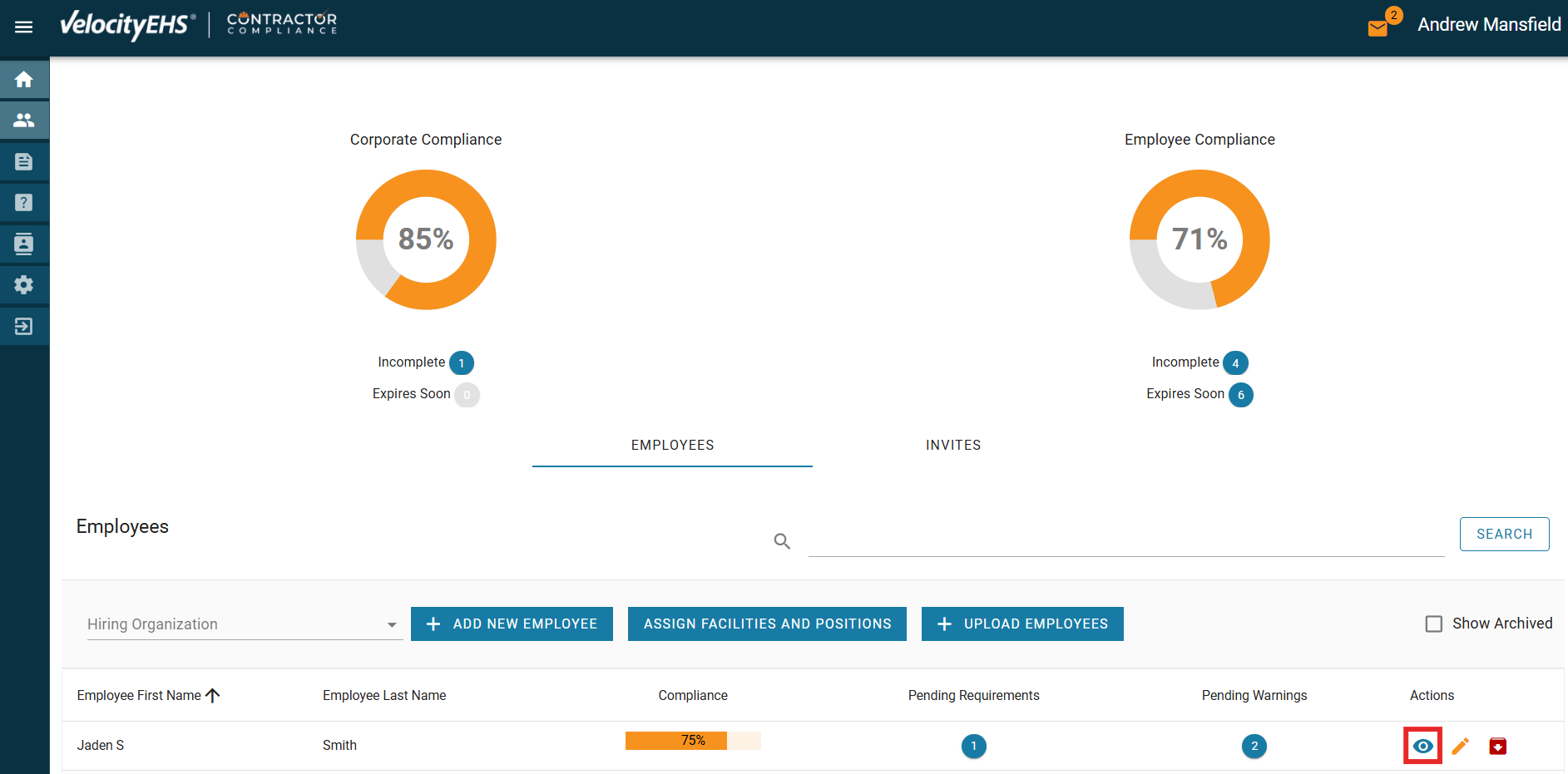Archive Jaden S employee record

tap(1497, 746)
